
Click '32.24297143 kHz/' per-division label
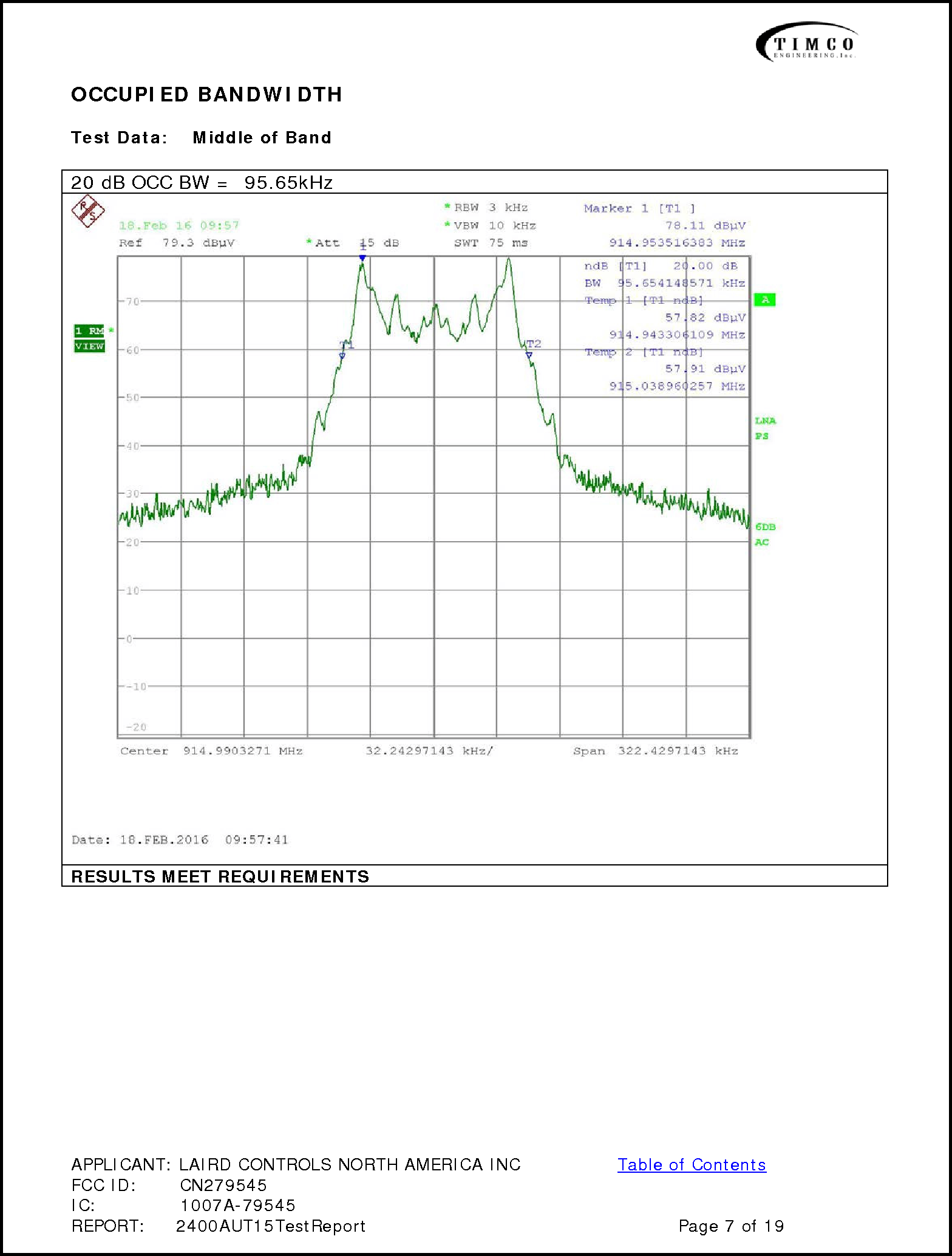429,751
